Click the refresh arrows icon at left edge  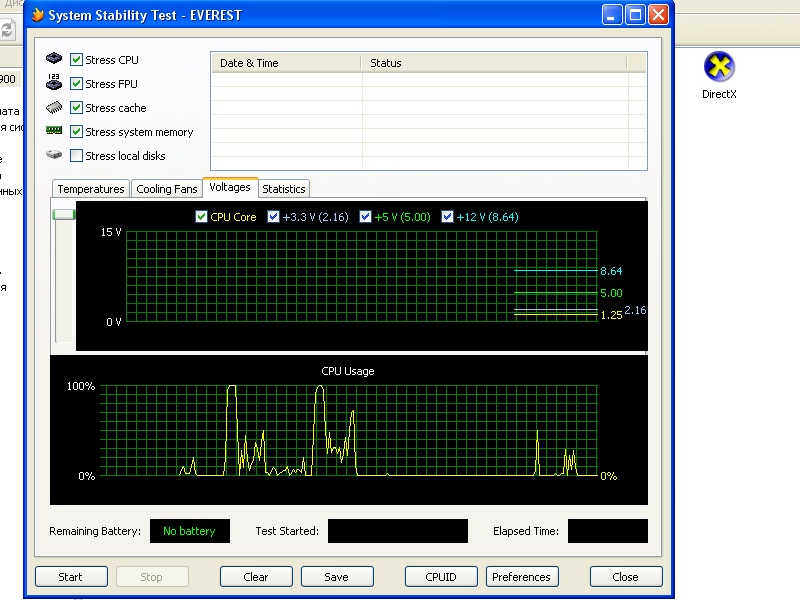7,30
